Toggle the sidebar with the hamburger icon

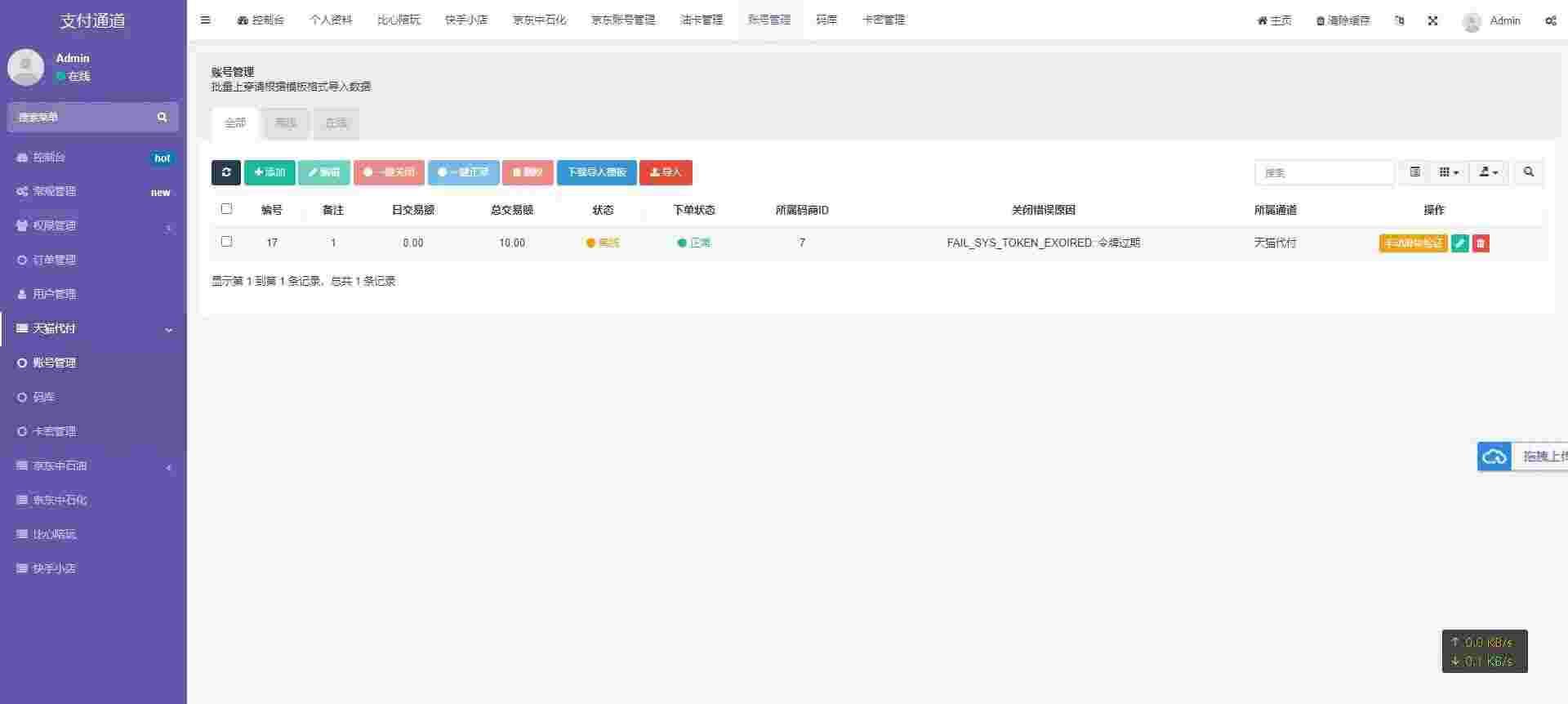pos(206,20)
